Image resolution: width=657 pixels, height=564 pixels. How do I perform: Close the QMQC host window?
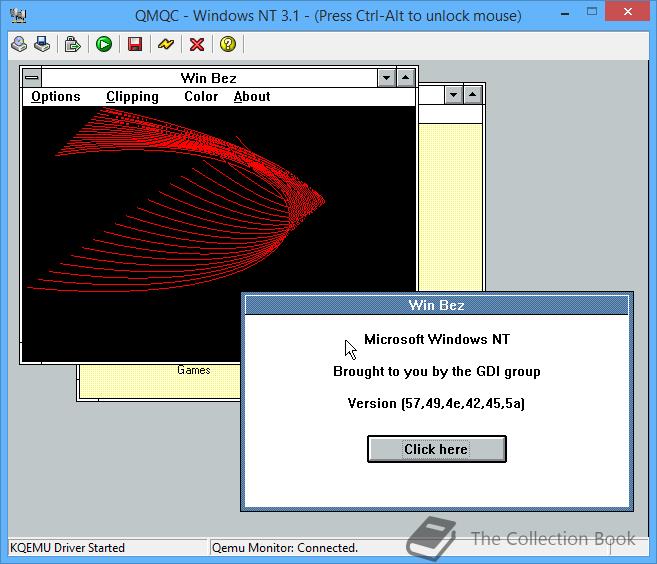pyautogui.click(x=627, y=12)
